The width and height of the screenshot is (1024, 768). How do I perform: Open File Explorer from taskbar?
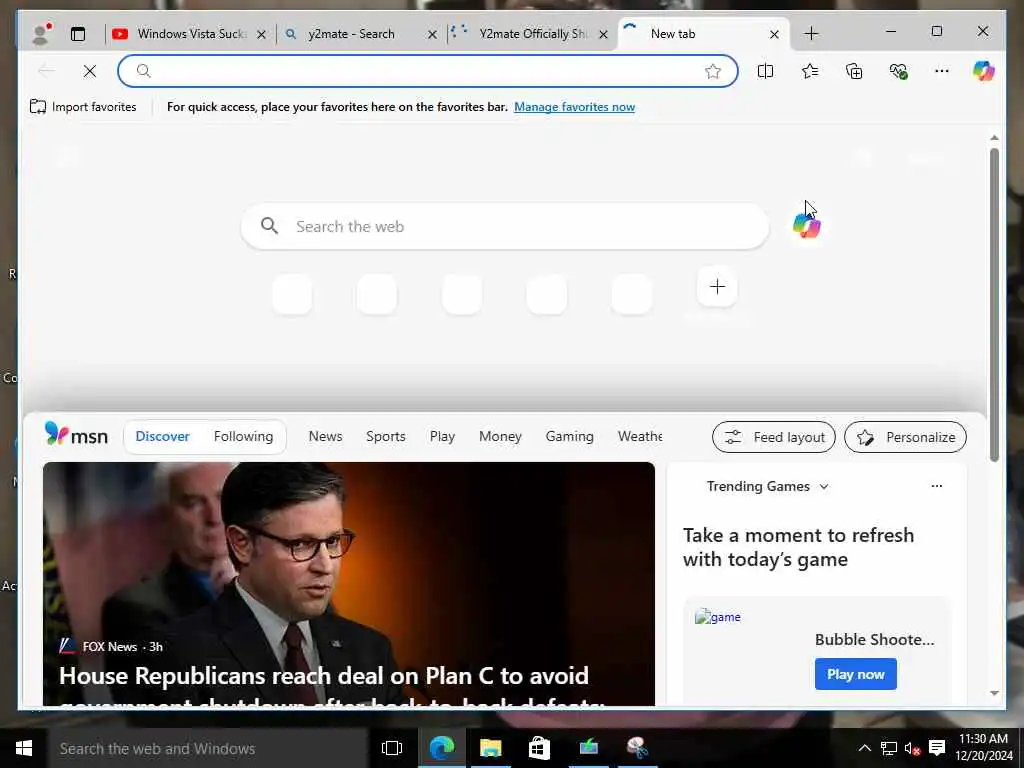tap(490, 748)
